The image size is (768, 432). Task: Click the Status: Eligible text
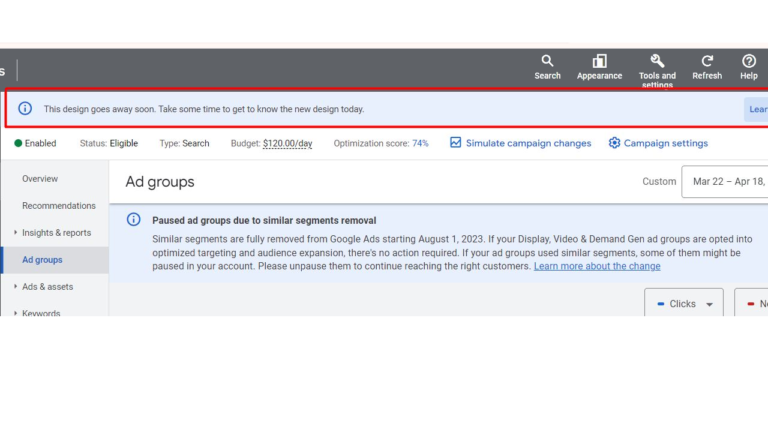[x=109, y=143]
